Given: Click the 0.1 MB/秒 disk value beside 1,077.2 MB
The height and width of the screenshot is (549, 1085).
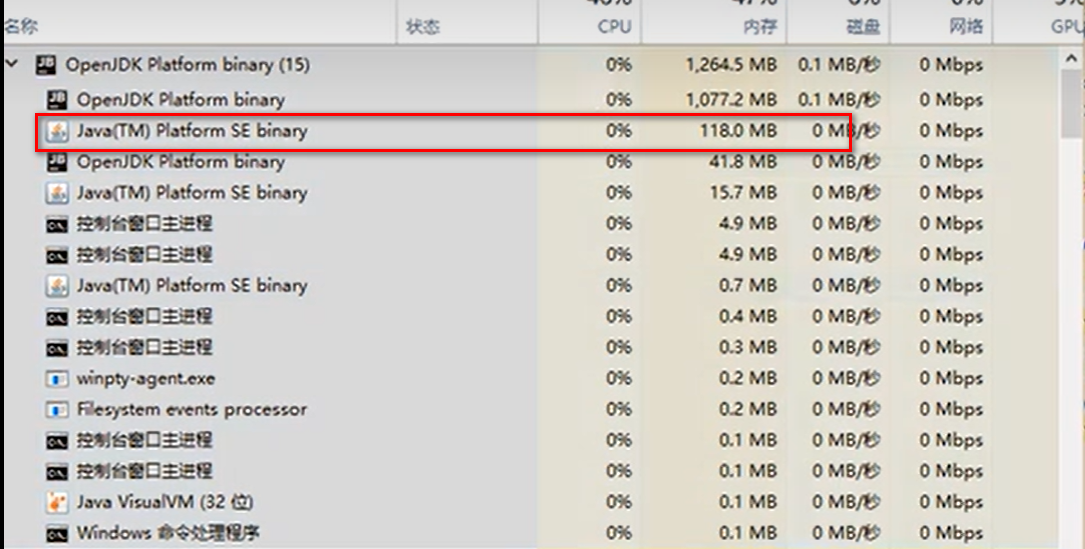Looking at the screenshot, I should coord(839,100).
